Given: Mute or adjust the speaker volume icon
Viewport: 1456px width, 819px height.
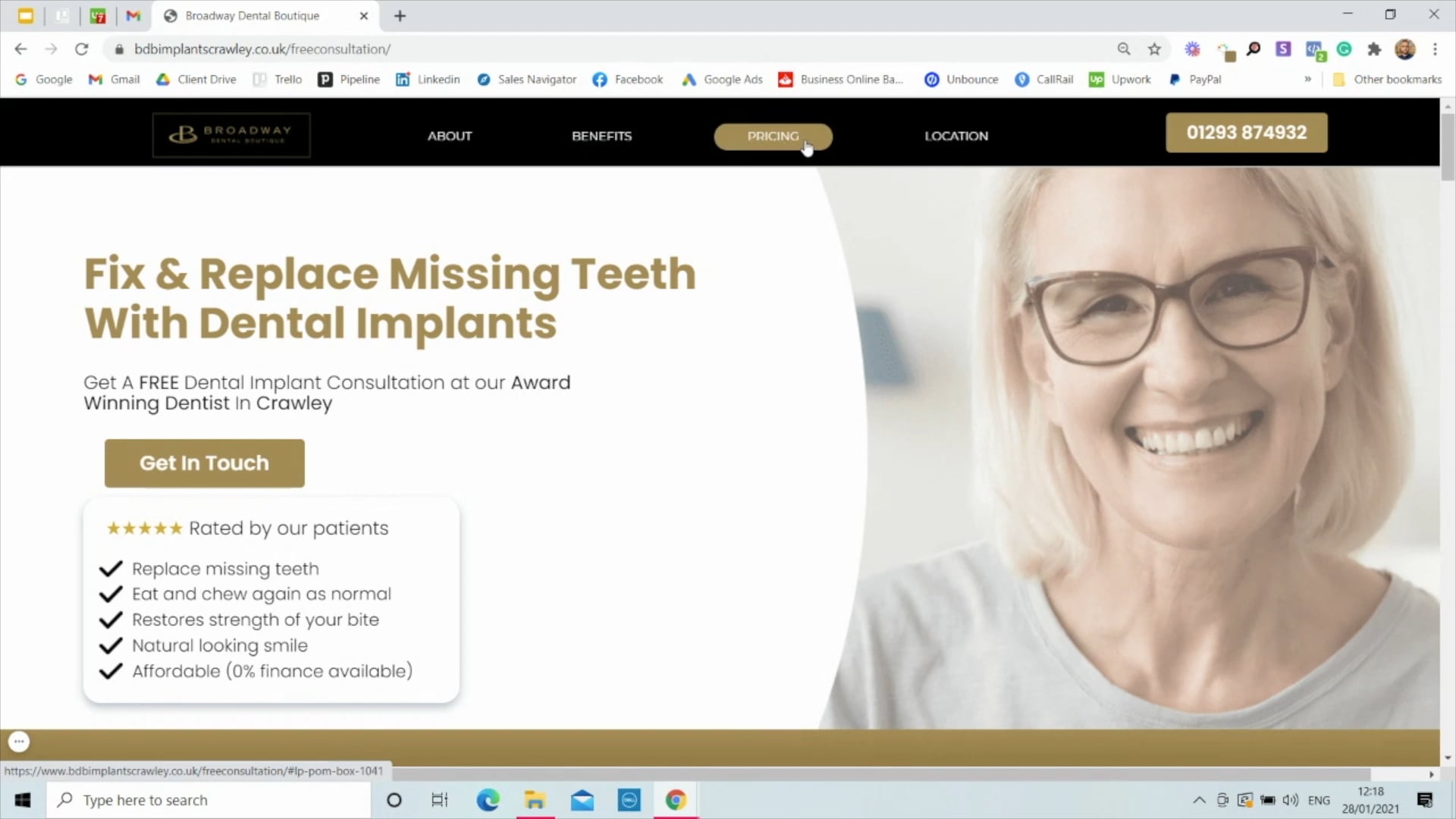Looking at the screenshot, I should [x=1291, y=800].
